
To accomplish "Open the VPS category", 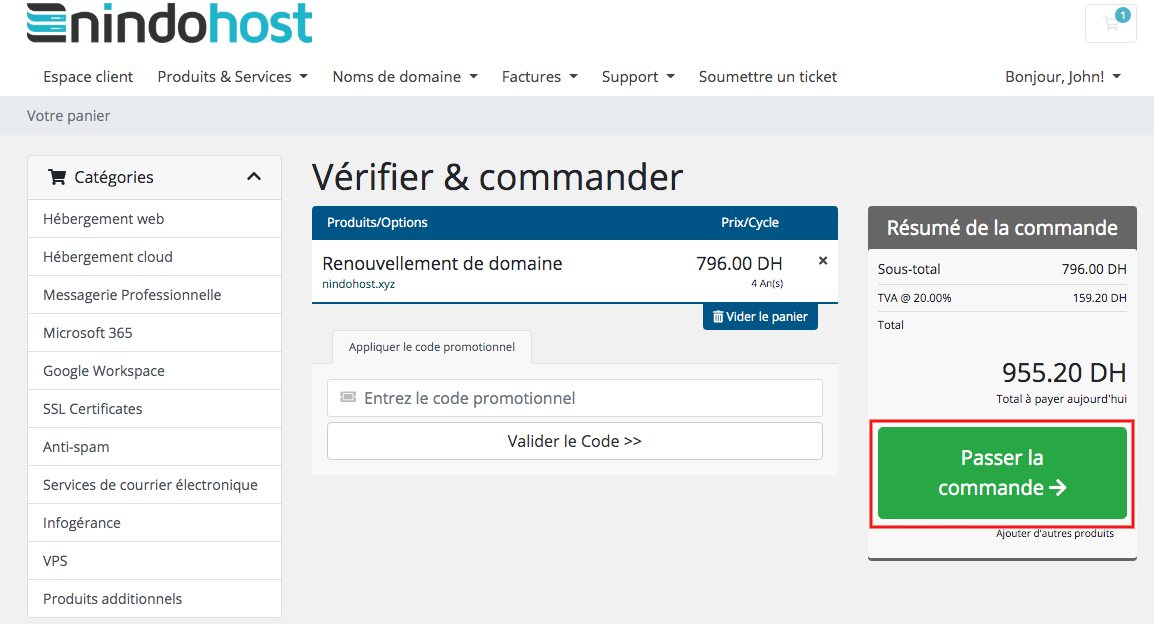I will point(155,561).
